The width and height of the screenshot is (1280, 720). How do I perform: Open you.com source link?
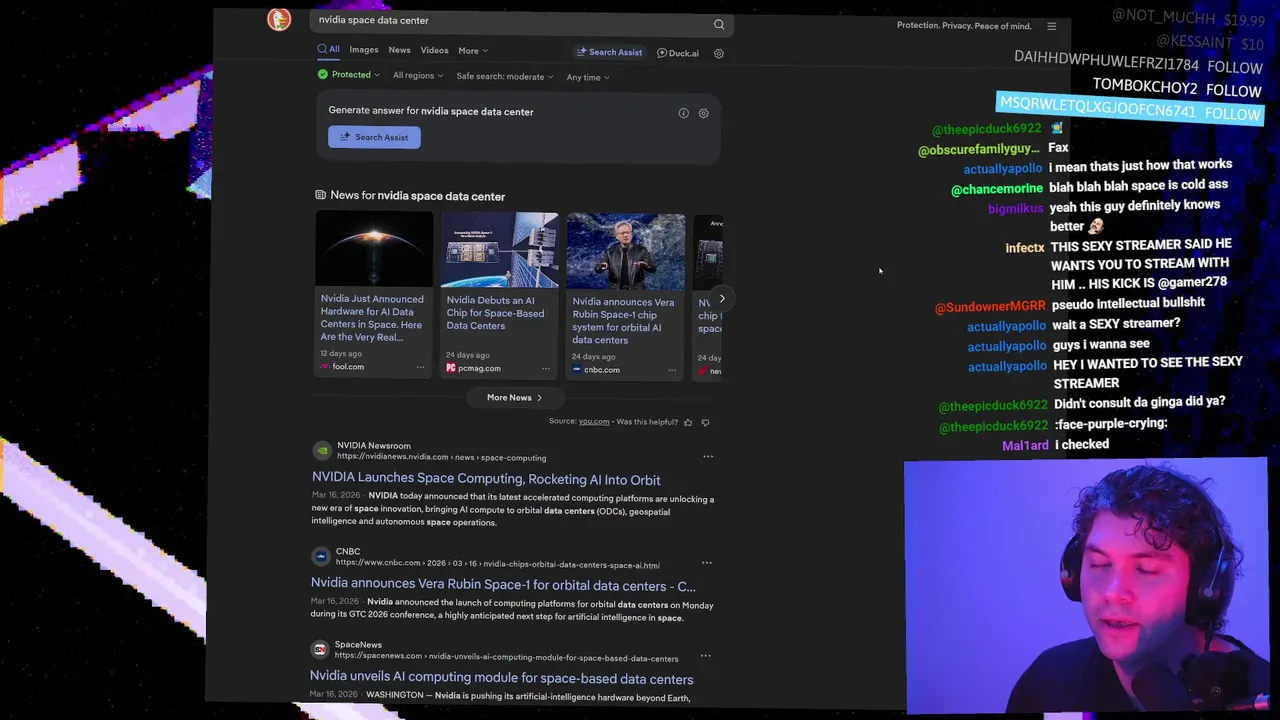click(x=594, y=422)
